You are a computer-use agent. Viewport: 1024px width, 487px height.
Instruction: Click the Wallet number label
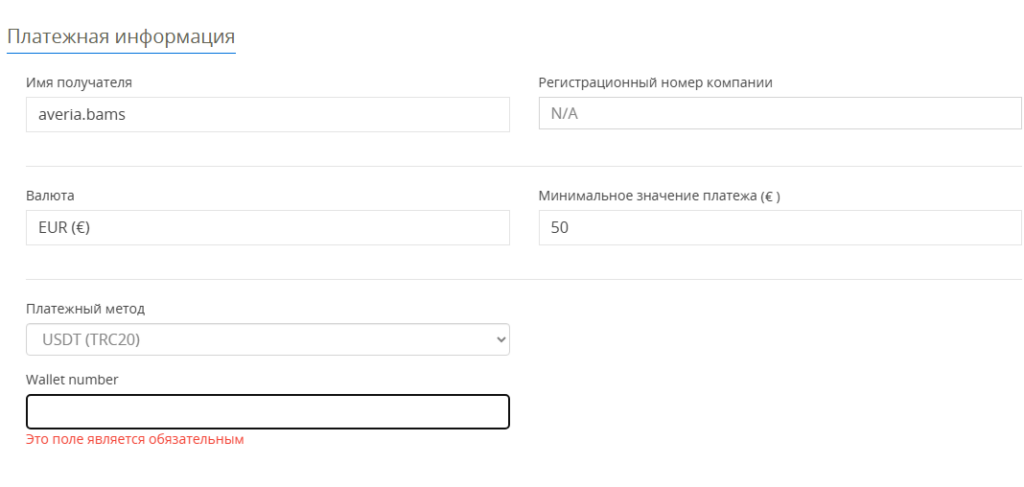pyautogui.click(x=72, y=379)
